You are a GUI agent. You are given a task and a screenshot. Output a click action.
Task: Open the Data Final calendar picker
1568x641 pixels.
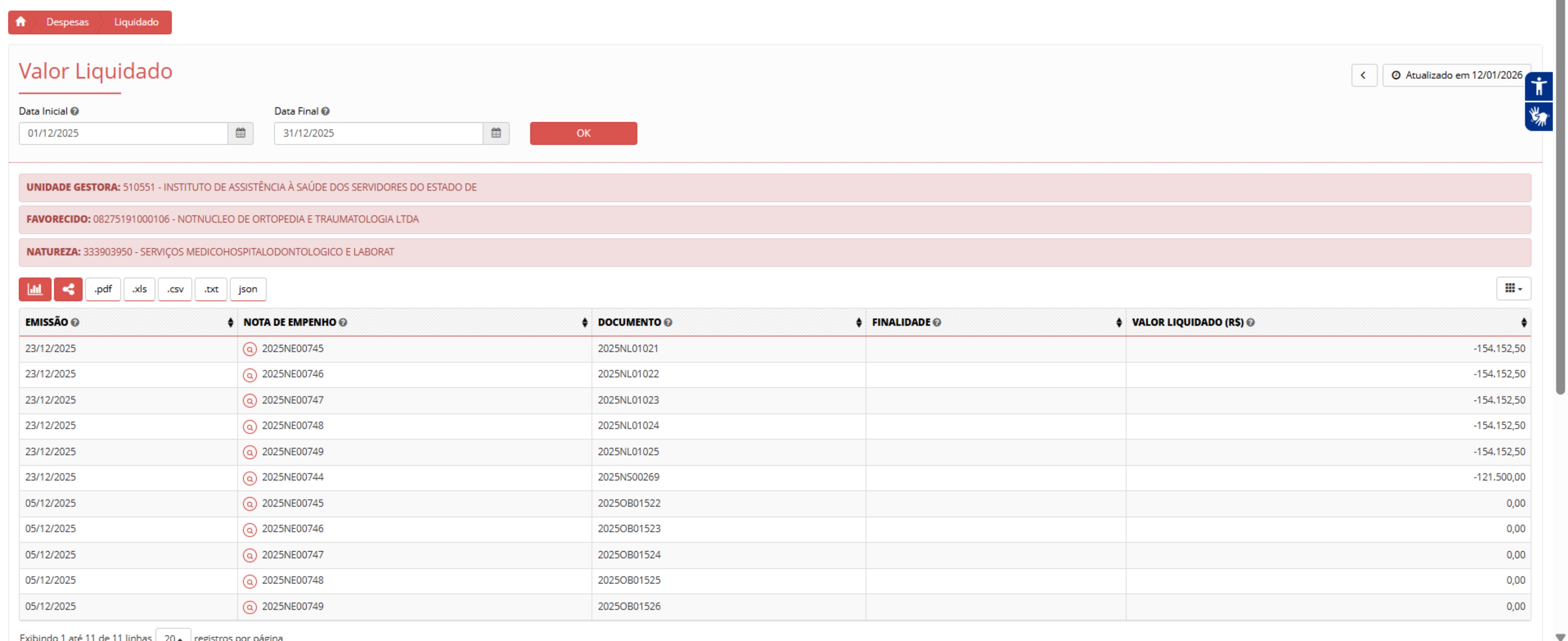pyautogui.click(x=496, y=133)
